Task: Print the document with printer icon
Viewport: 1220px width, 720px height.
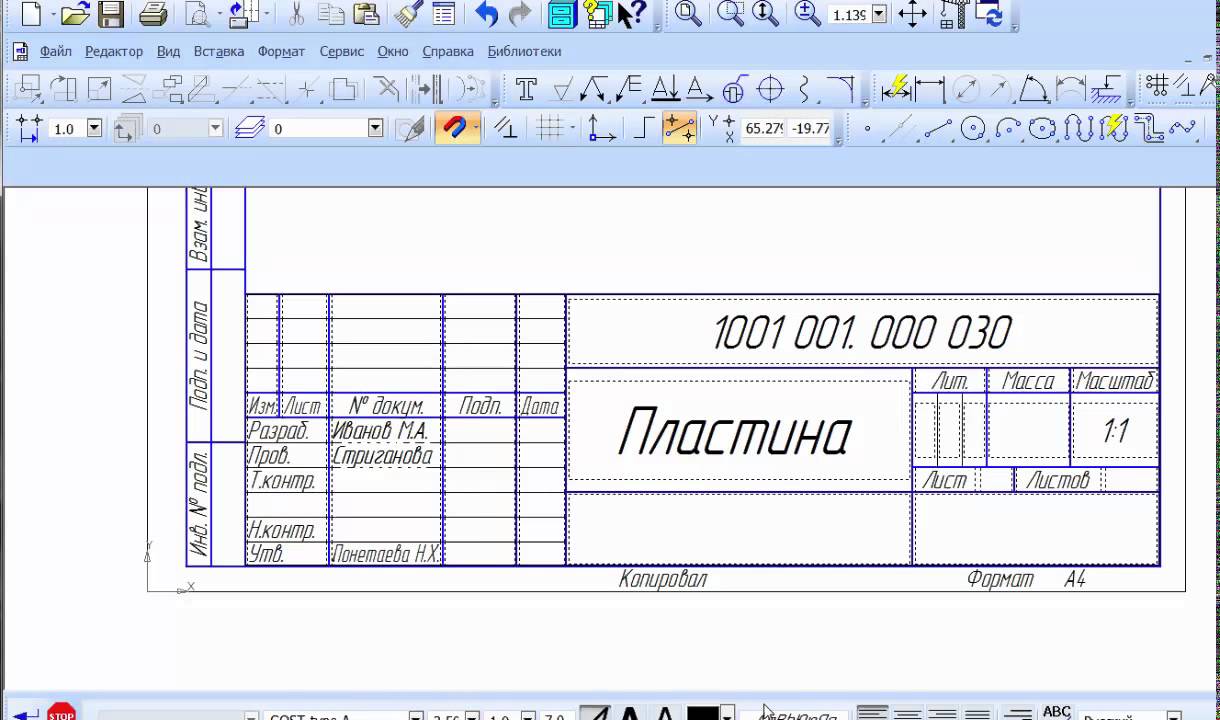Action: (x=152, y=14)
